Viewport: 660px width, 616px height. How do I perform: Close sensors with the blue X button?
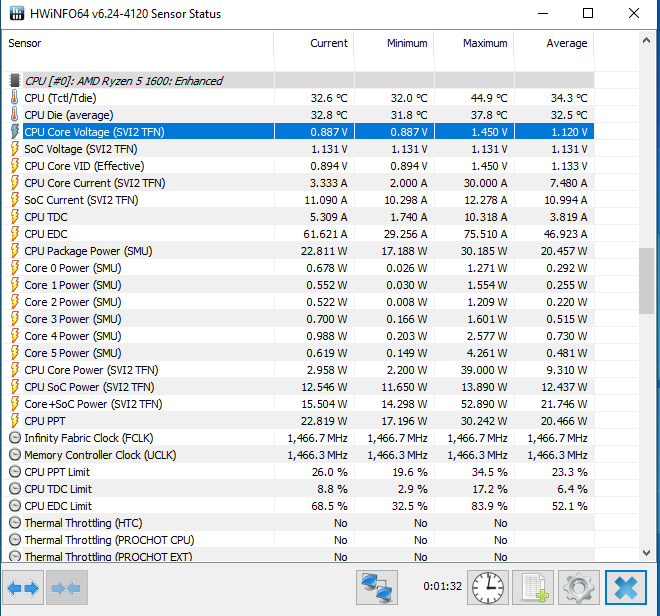click(x=626, y=587)
